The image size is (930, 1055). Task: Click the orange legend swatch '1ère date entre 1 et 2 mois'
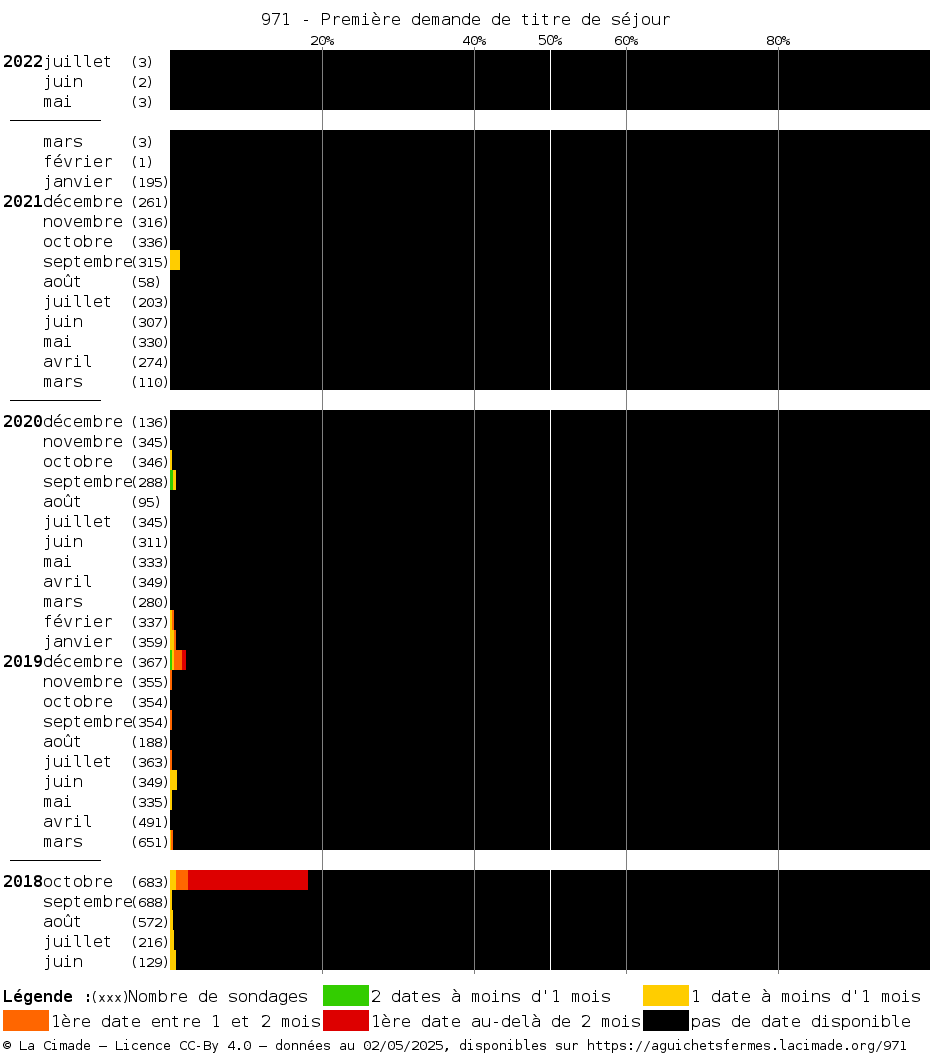[x=26, y=1021]
